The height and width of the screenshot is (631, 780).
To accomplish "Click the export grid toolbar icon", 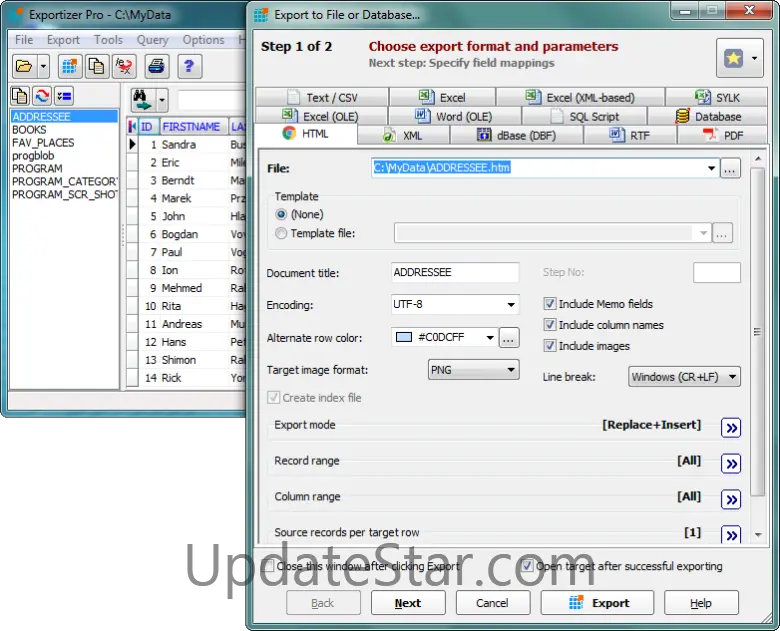I will [70, 67].
